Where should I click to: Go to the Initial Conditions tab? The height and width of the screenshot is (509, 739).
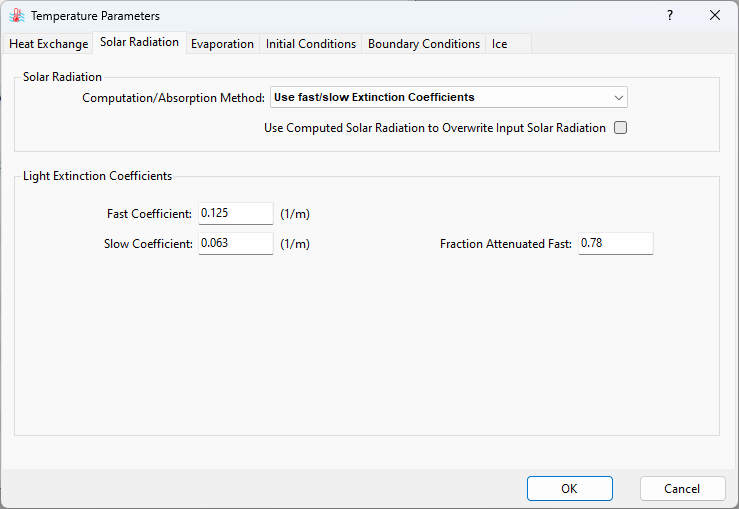tap(311, 44)
